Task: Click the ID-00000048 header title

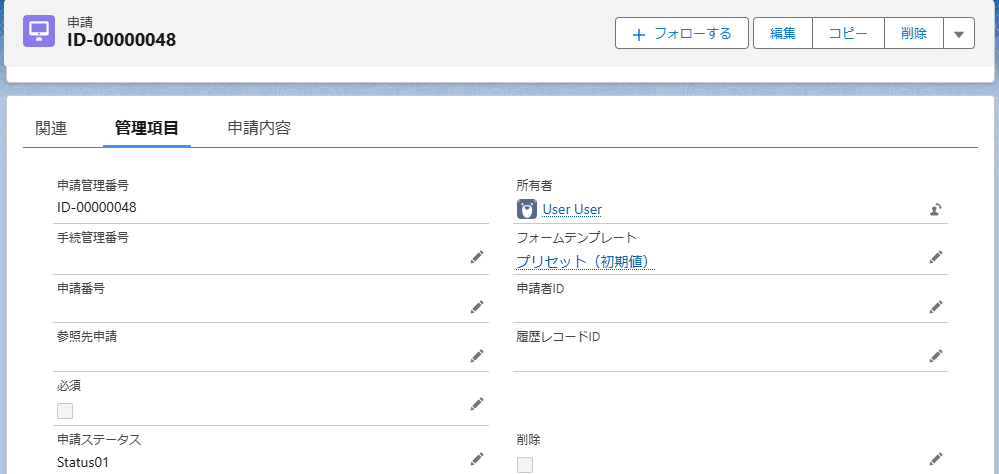Action: coord(122,40)
